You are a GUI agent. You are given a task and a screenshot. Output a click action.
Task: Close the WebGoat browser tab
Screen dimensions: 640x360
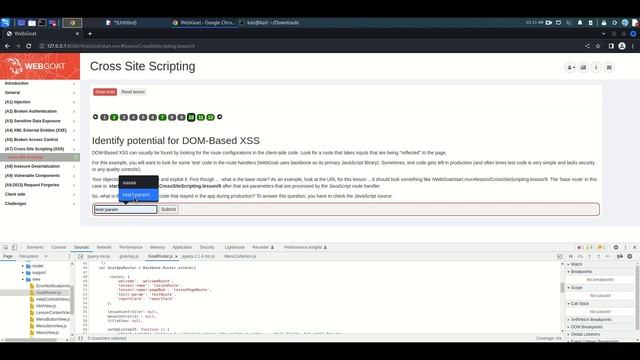click(x=77, y=33)
